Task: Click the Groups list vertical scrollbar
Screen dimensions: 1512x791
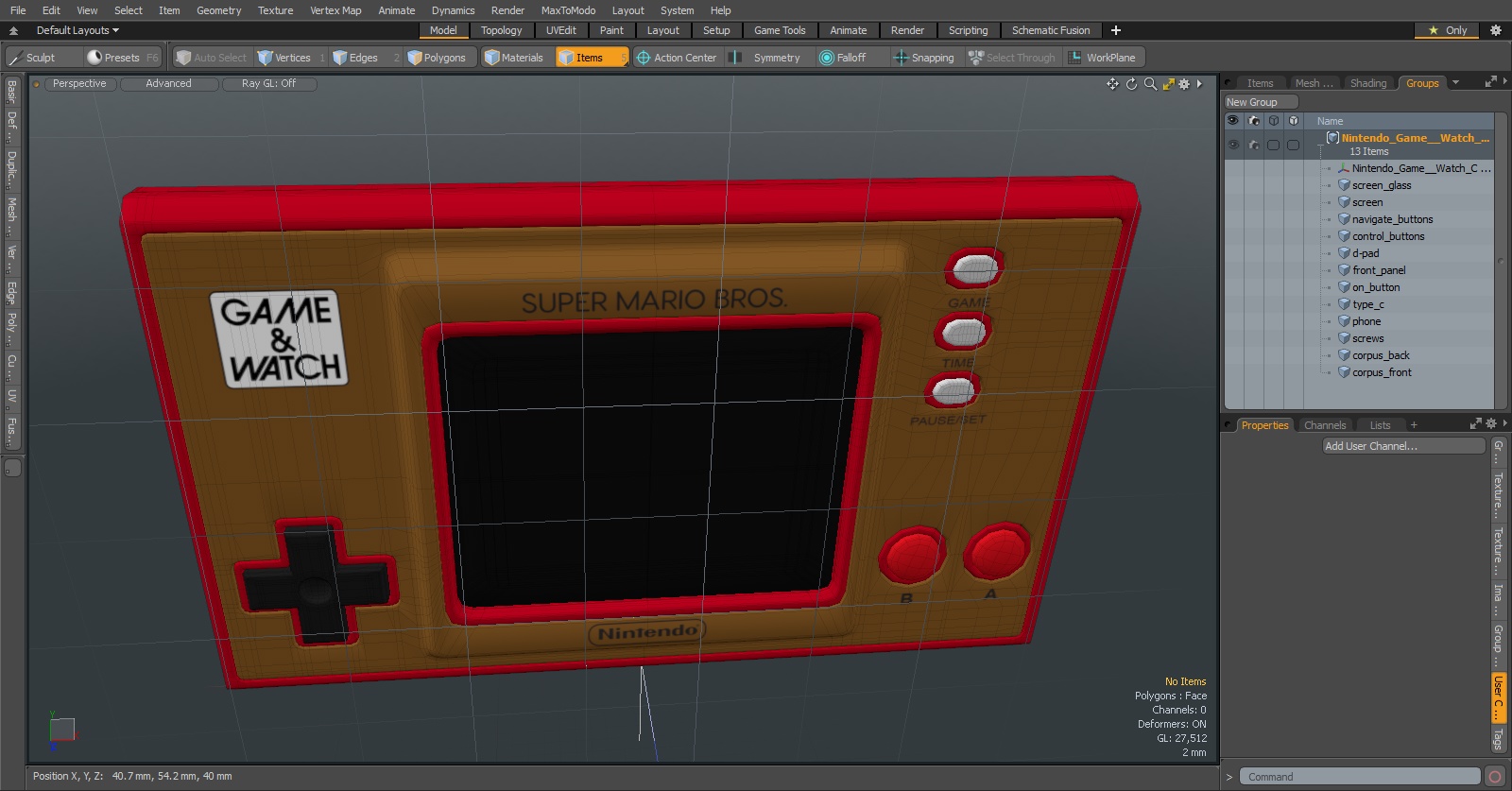Action: (x=1500, y=262)
